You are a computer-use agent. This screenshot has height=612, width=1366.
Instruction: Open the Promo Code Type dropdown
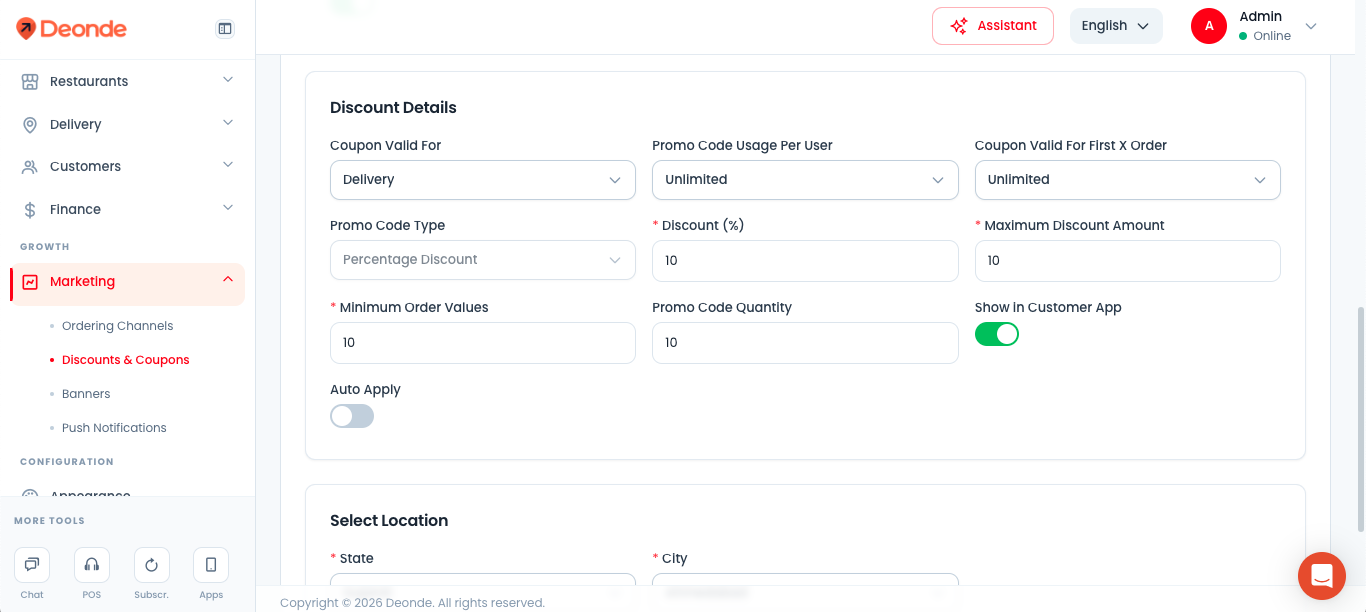tap(483, 260)
